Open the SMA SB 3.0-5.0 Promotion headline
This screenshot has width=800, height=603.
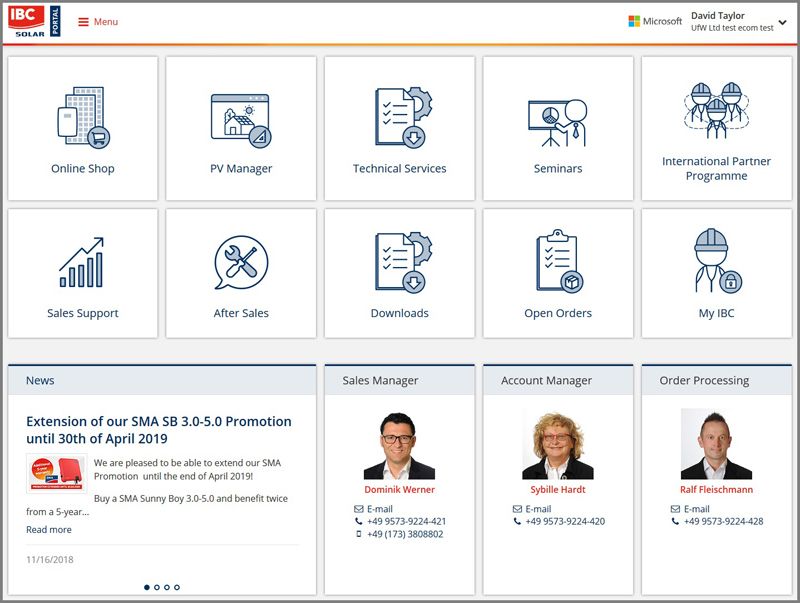coord(159,430)
